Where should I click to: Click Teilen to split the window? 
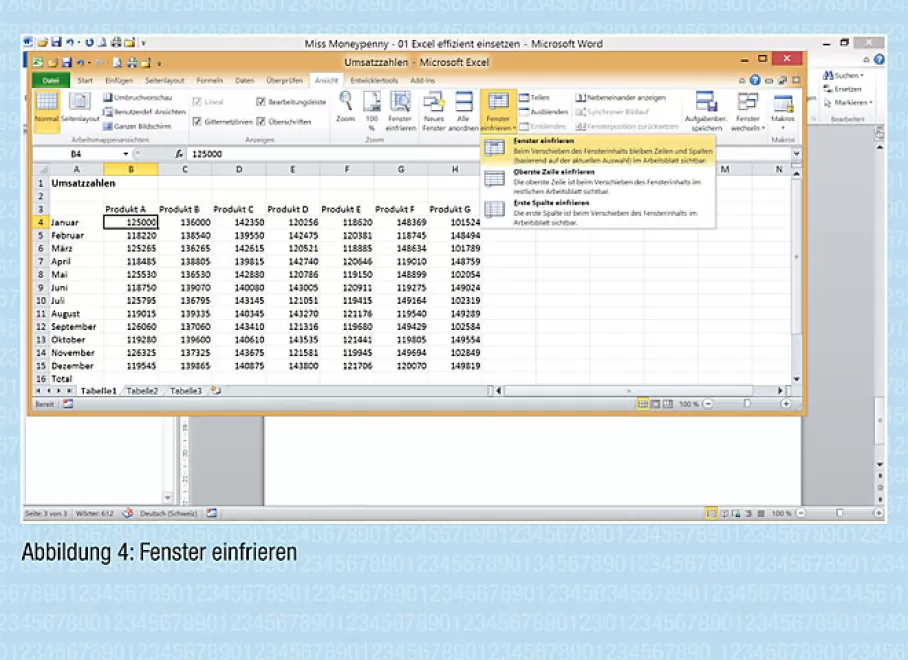pos(534,97)
